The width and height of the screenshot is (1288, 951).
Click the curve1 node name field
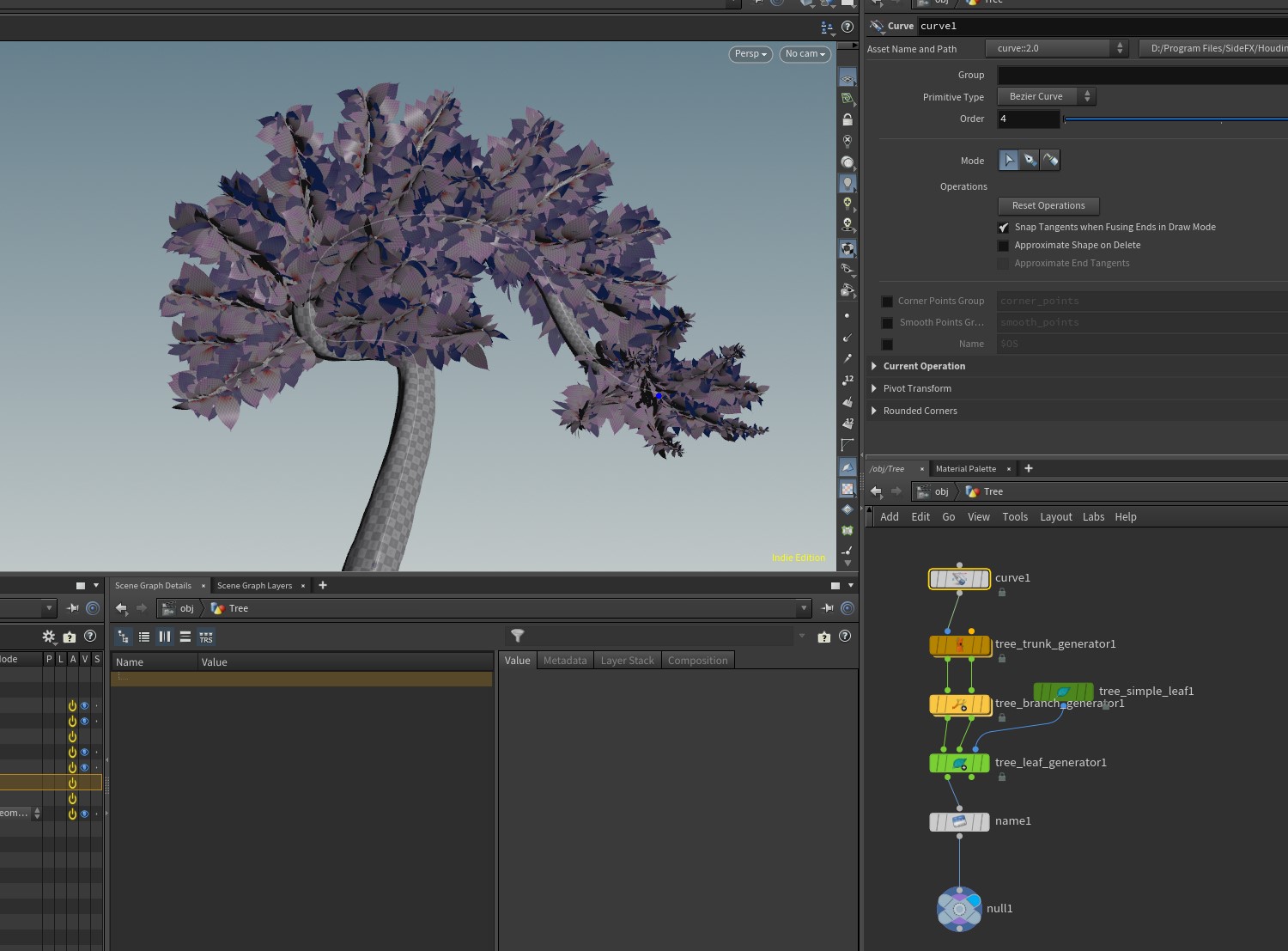pos(1103,26)
